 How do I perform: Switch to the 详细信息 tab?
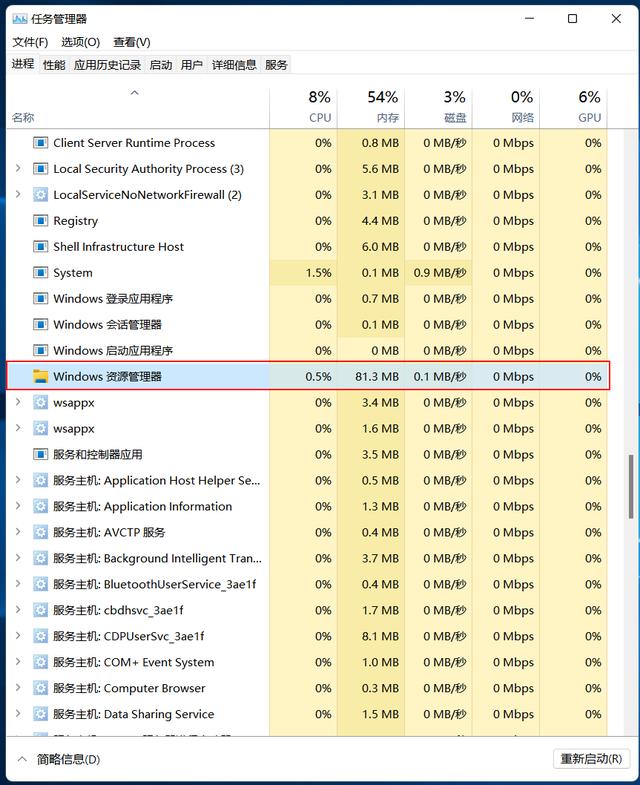(x=234, y=65)
